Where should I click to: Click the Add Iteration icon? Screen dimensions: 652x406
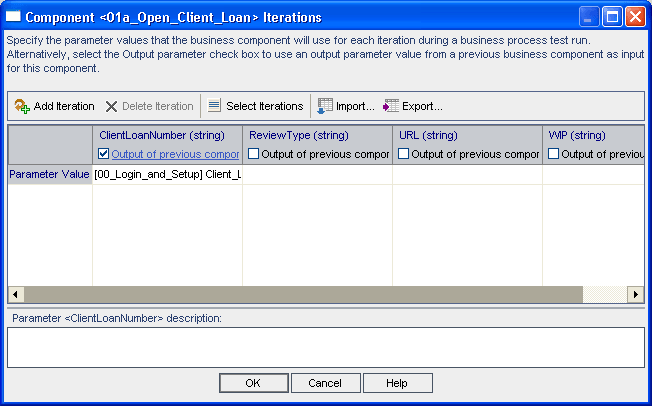point(22,106)
